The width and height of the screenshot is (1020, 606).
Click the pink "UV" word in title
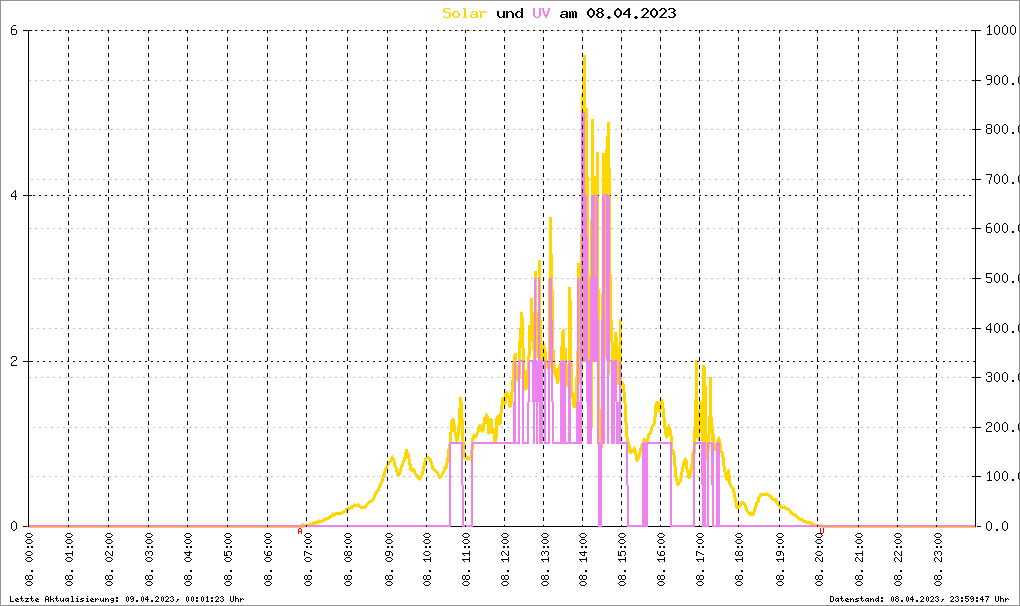pyautogui.click(x=541, y=13)
